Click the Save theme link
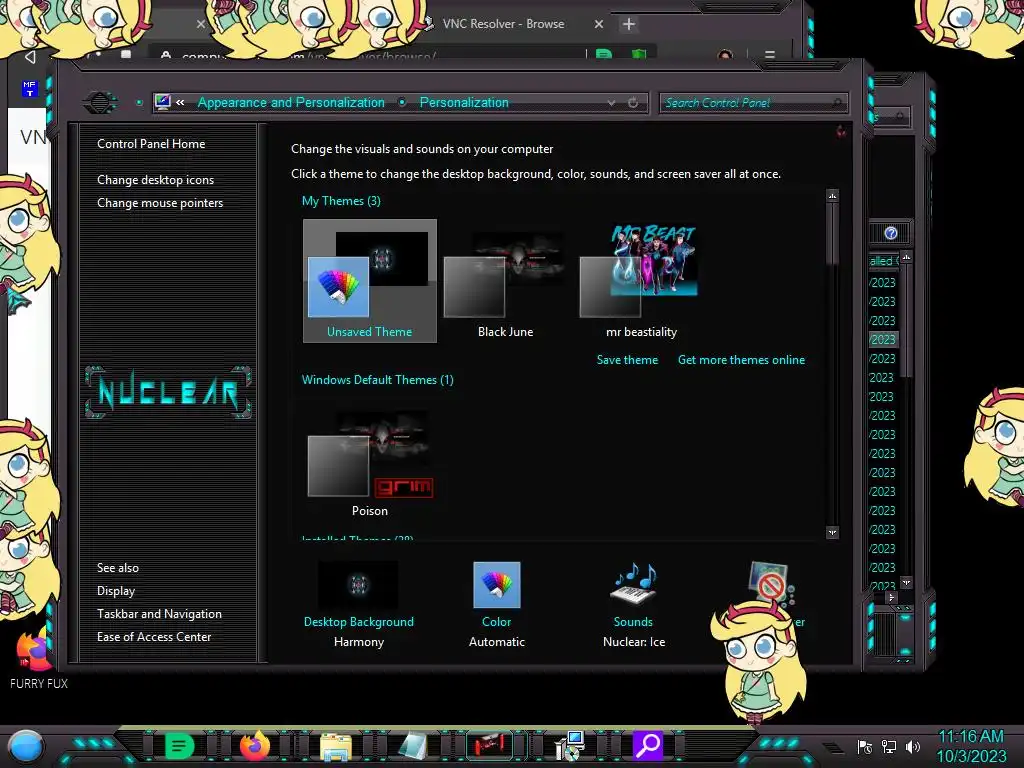The image size is (1024, 768). [x=627, y=360]
